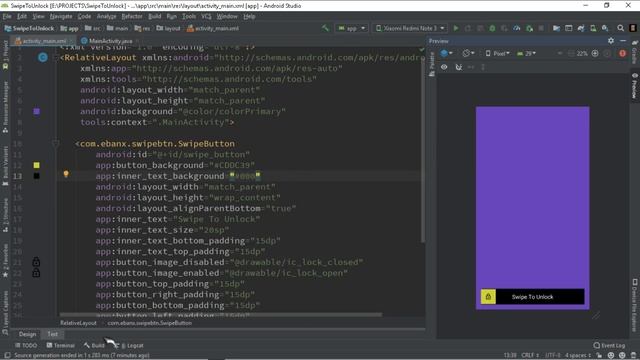Click the yellow-green button_background gutter swatch
Viewport: 640px width, 360px height.
point(36,165)
